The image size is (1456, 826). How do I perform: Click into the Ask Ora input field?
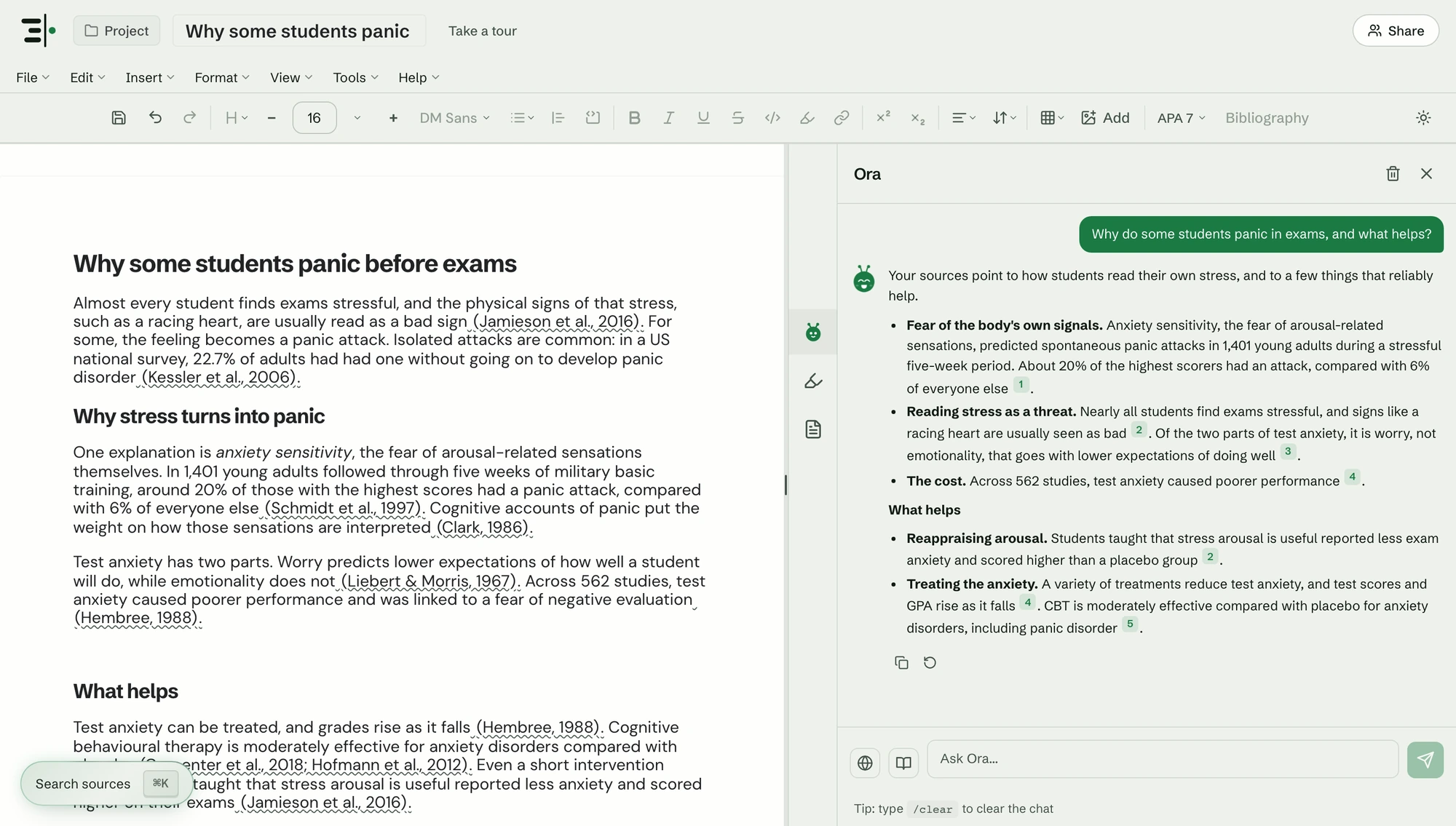[x=1163, y=759]
